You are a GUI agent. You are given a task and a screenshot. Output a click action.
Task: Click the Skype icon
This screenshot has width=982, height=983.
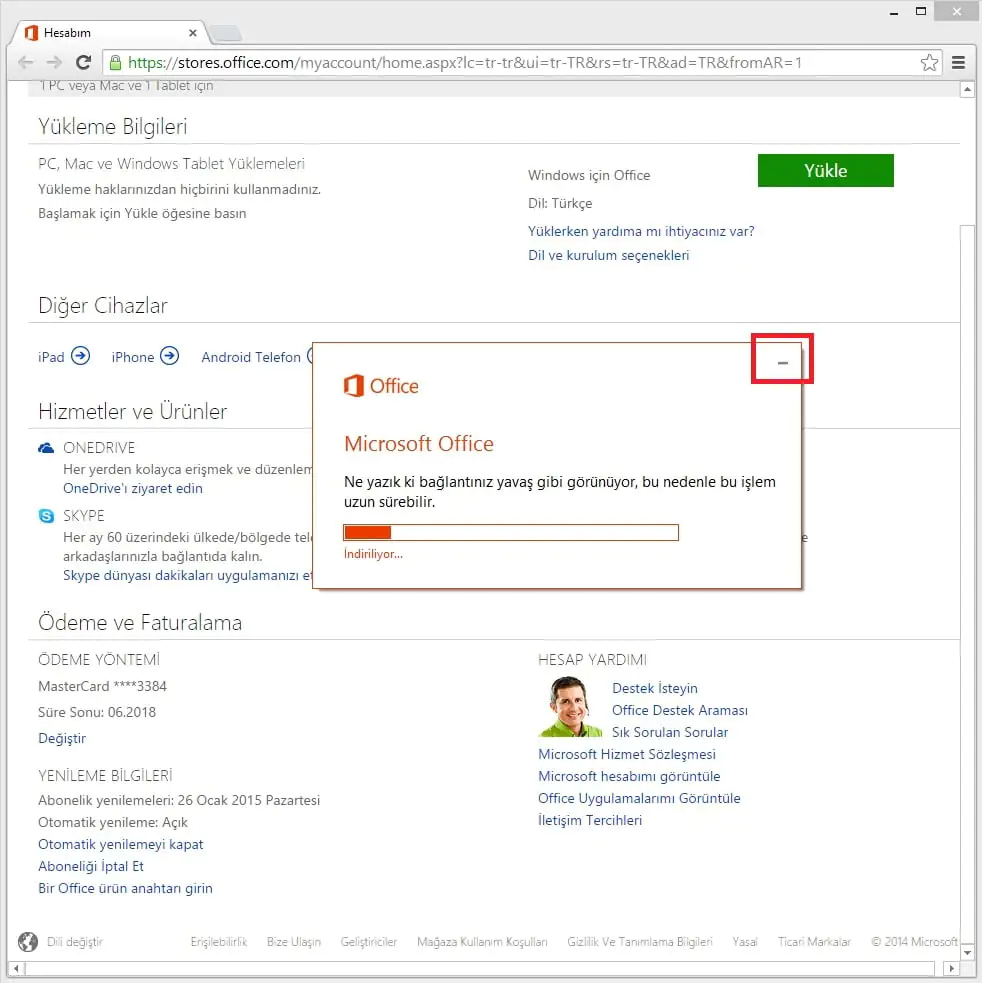click(x=46, y=515)
